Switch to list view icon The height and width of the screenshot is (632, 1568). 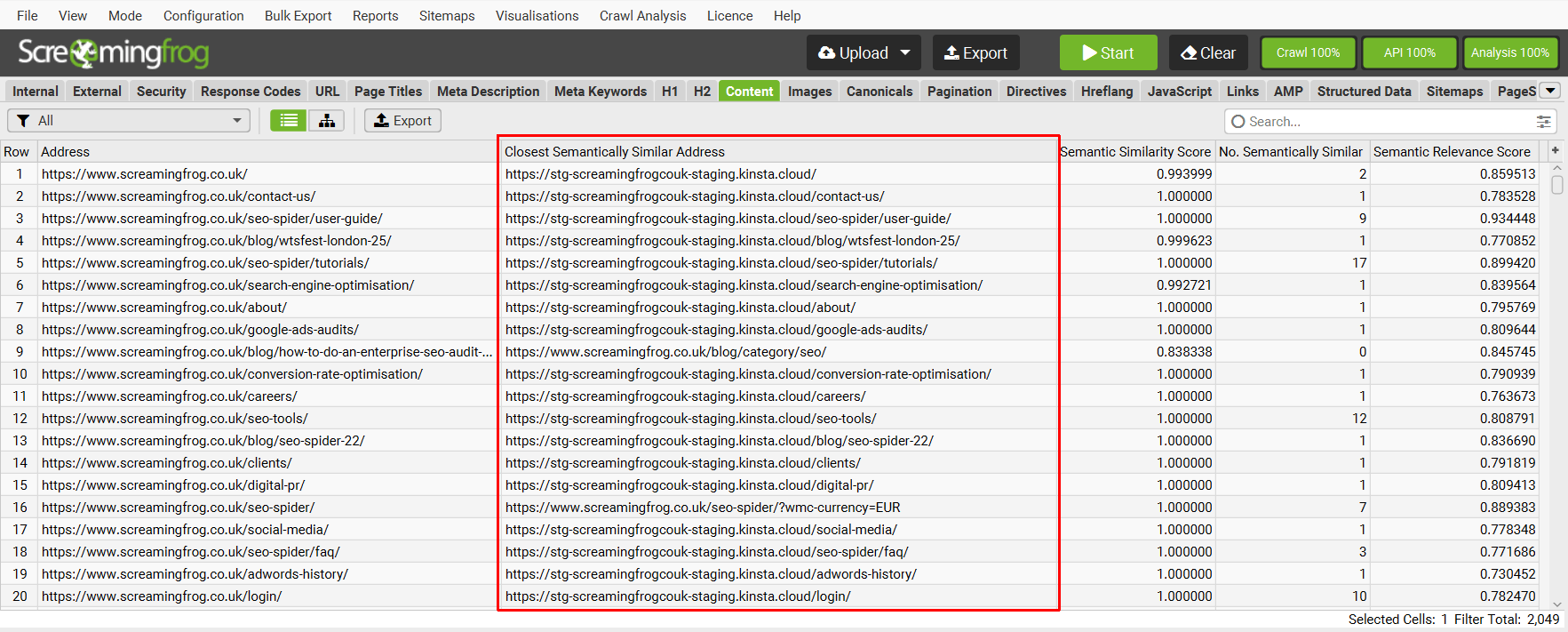[289, 121]
